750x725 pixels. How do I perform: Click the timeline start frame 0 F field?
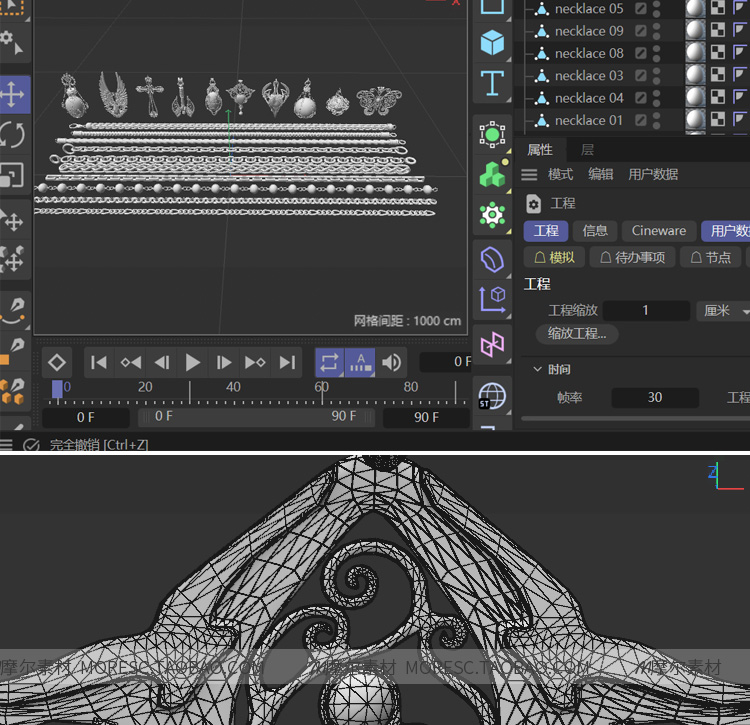pos(86,417)
